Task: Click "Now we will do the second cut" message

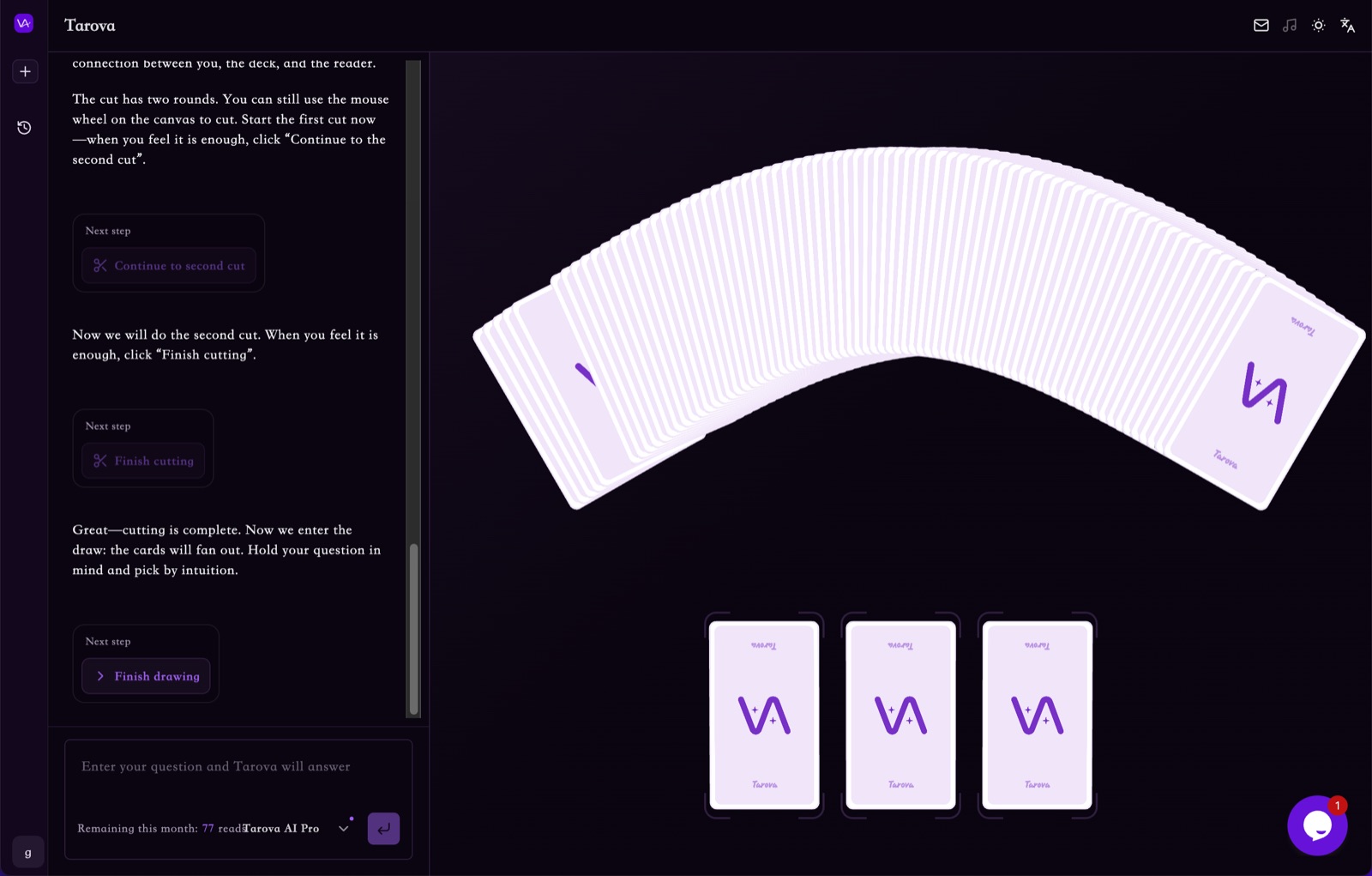Action: pyautogui.click(x=225, y=345)
